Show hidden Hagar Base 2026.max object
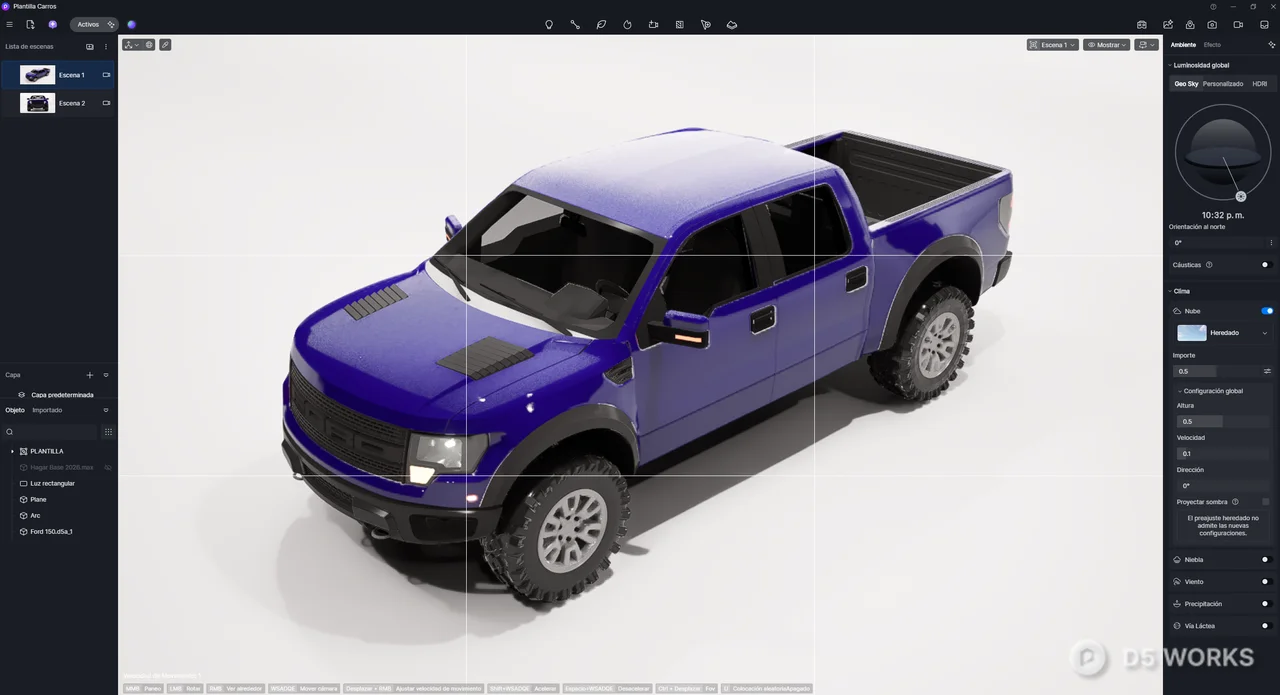Screen dimensions: 1280x695 tap(108, 467)
